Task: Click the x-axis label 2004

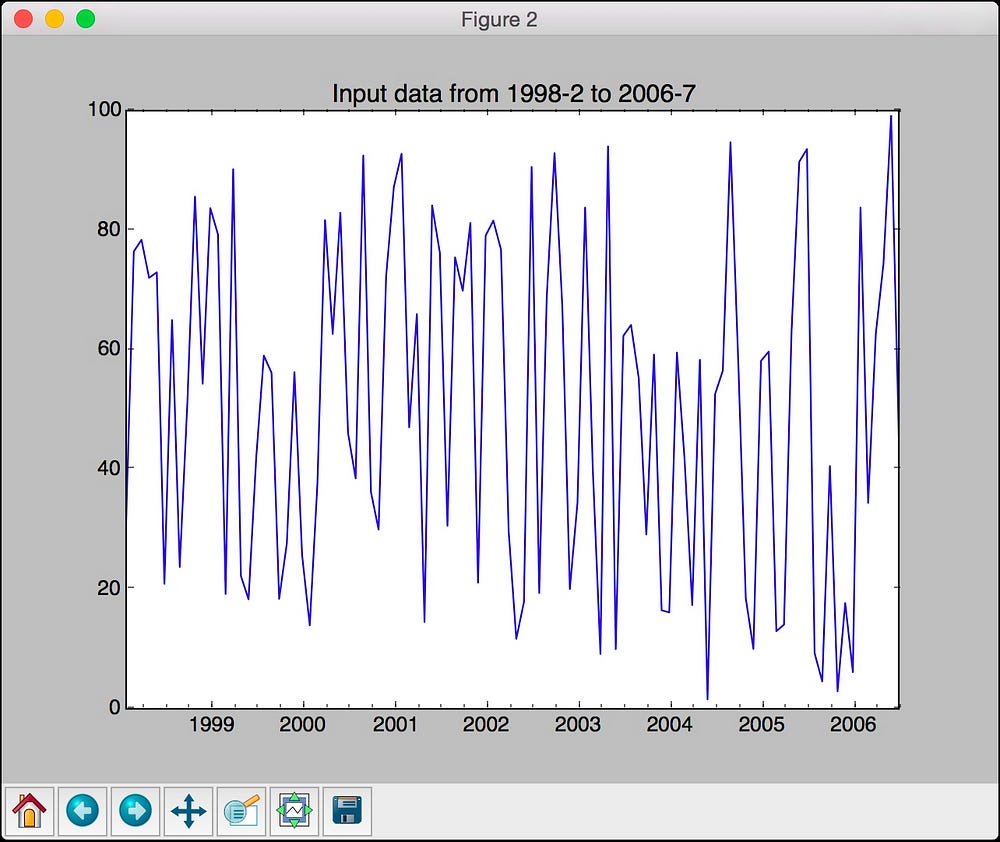Action: 670,725
